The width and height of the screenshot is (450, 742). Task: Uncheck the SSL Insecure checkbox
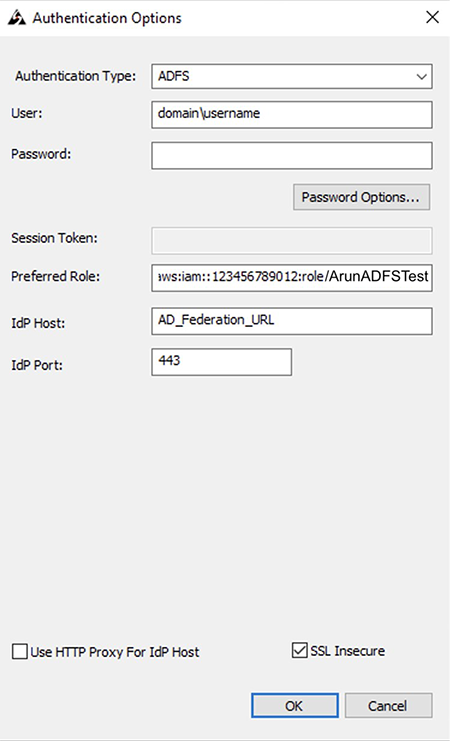(x=300, y=651)
